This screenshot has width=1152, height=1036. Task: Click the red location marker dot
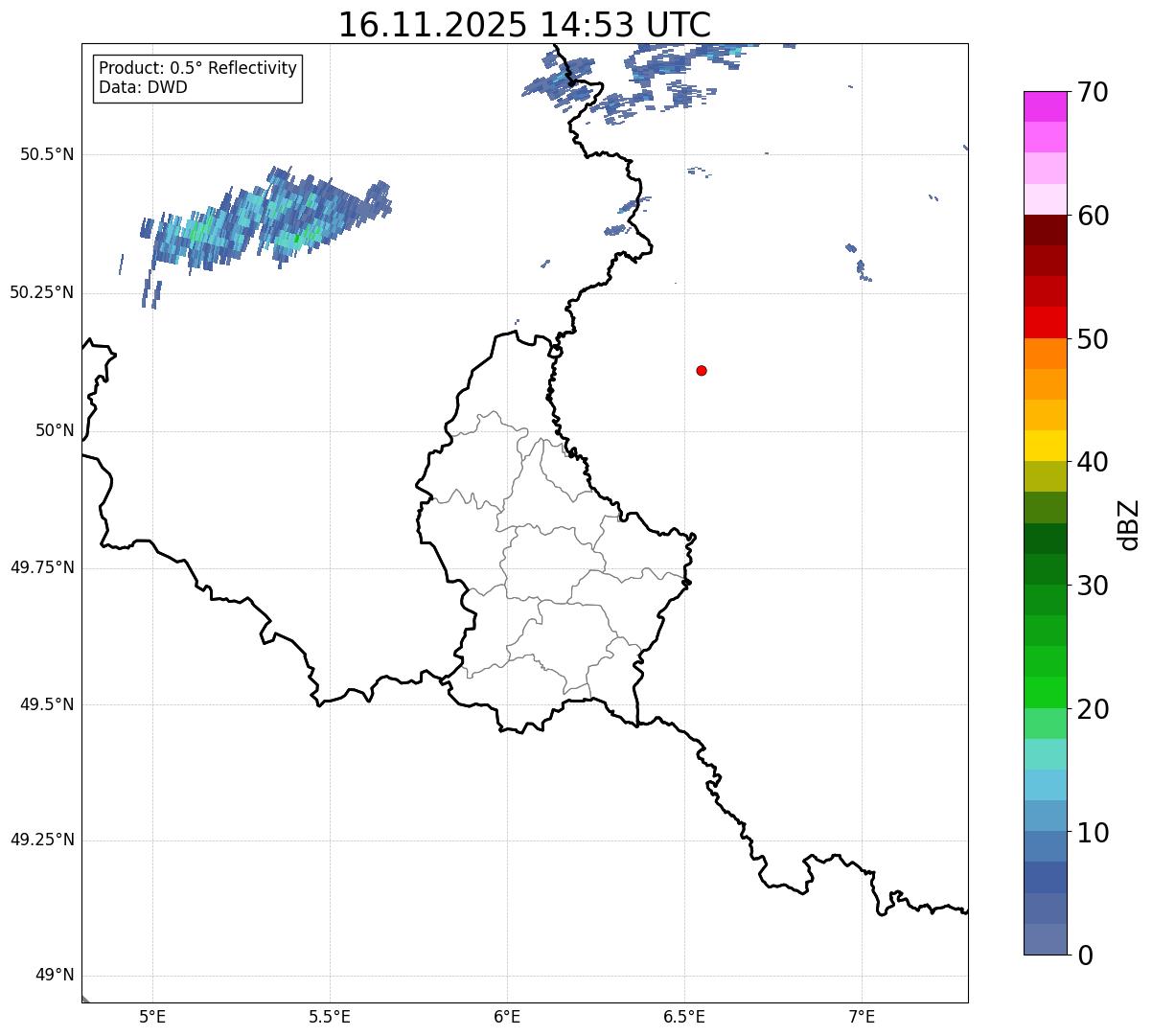[x=702, y=370]
